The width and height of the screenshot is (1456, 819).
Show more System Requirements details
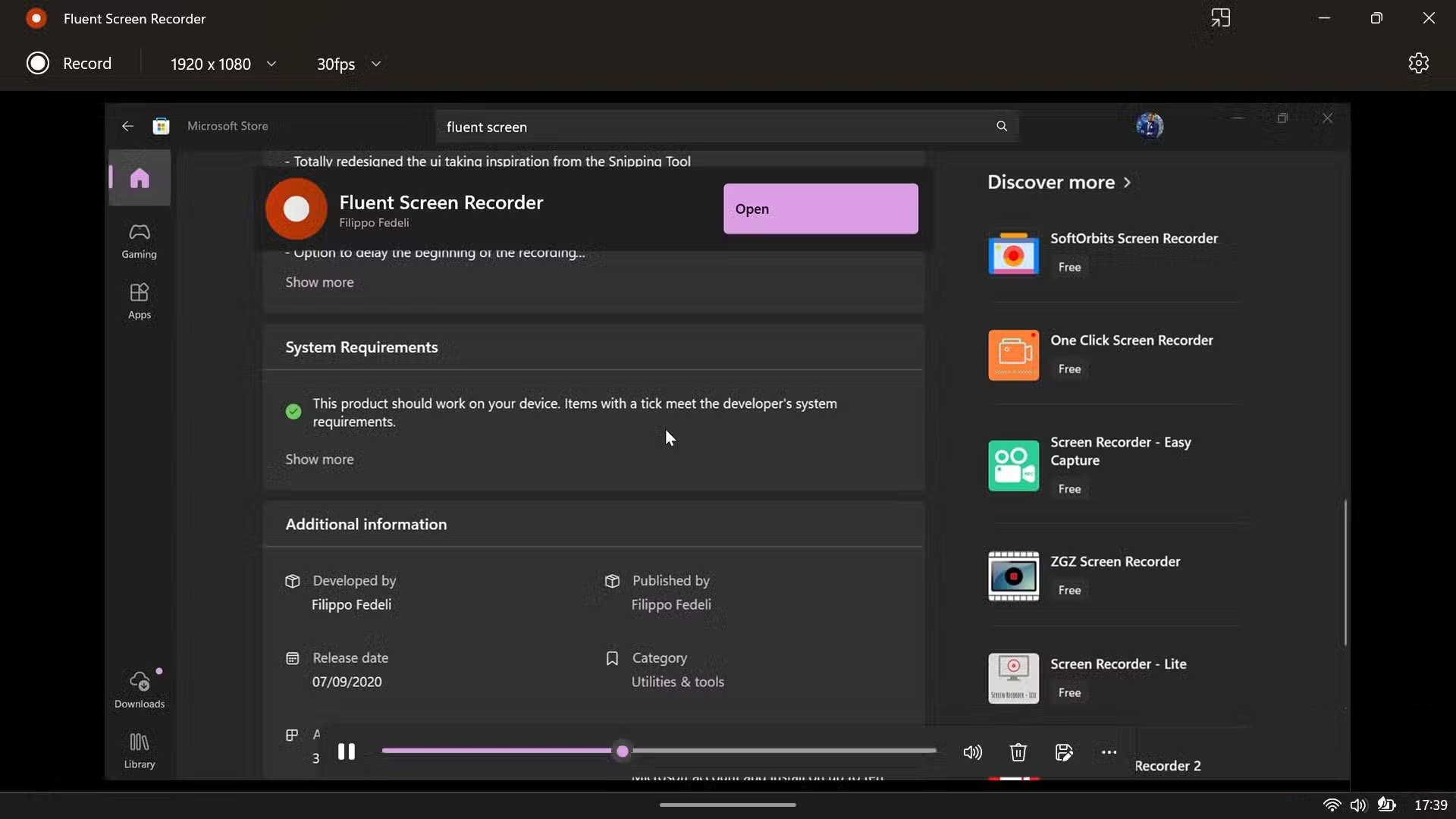319,459
